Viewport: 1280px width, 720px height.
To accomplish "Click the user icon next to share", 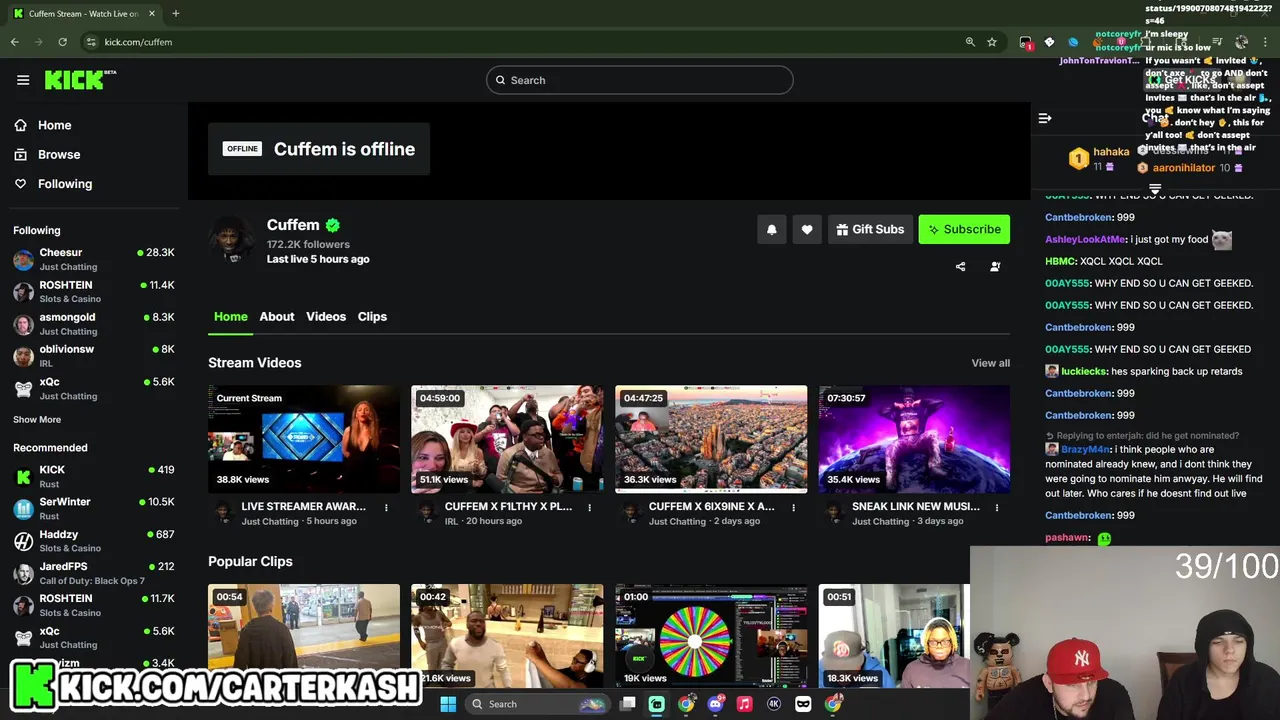I will pyautogui.click(x=995, y=267).
